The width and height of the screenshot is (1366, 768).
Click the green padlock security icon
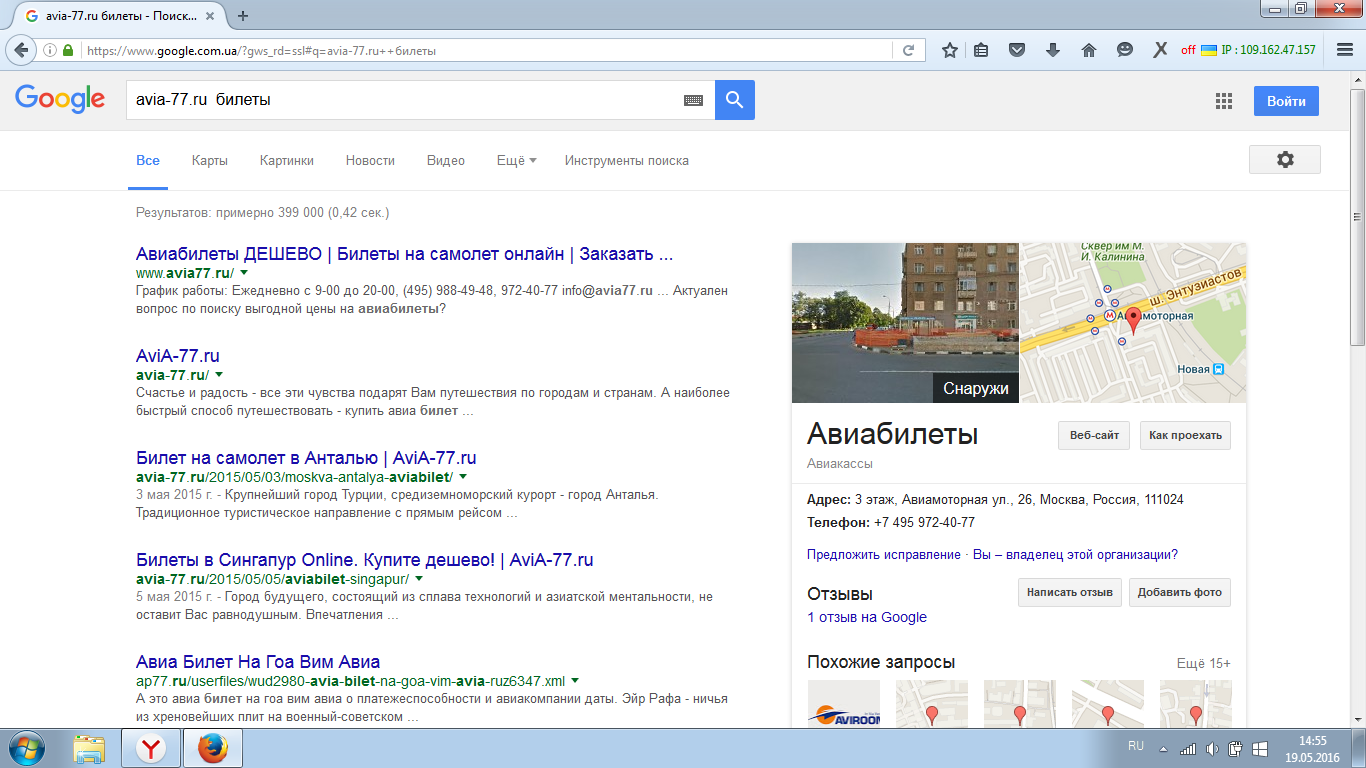[x=68, y=50]
